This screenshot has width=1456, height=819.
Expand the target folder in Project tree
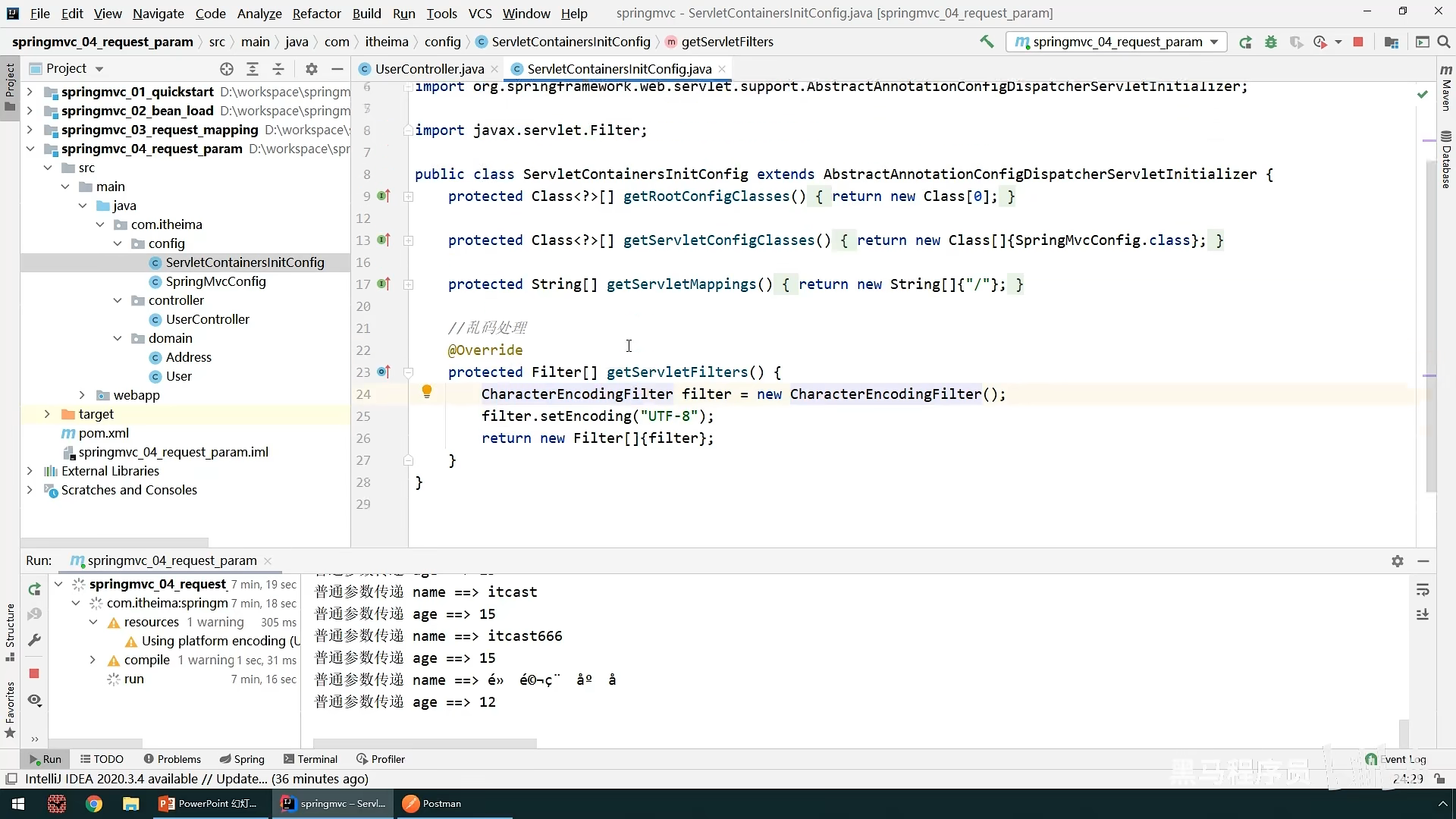(47, 414)
